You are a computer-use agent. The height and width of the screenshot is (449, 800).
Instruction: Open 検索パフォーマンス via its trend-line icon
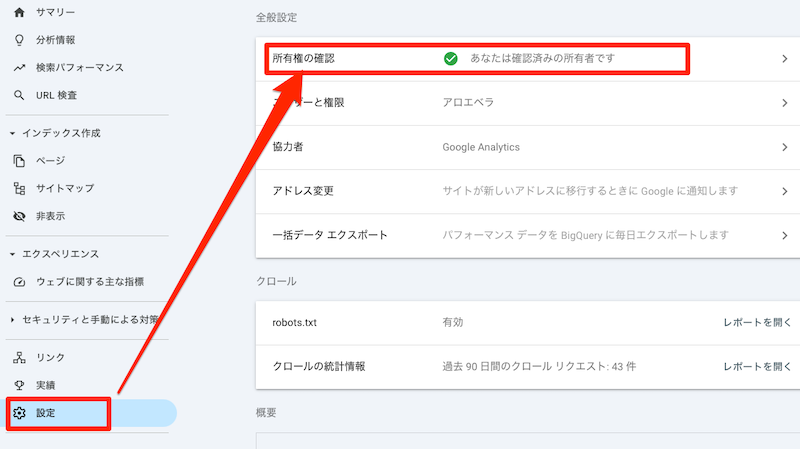(19, 68)
